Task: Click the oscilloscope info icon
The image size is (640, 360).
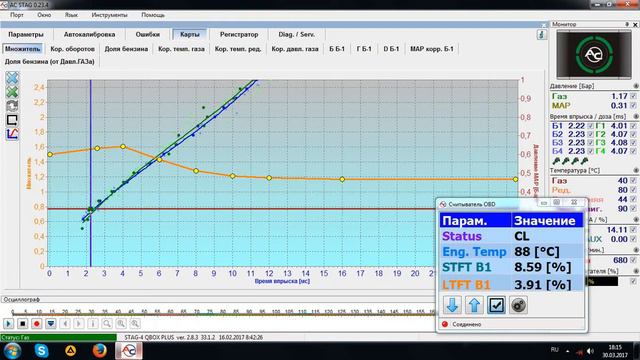Action: point(93,324)
